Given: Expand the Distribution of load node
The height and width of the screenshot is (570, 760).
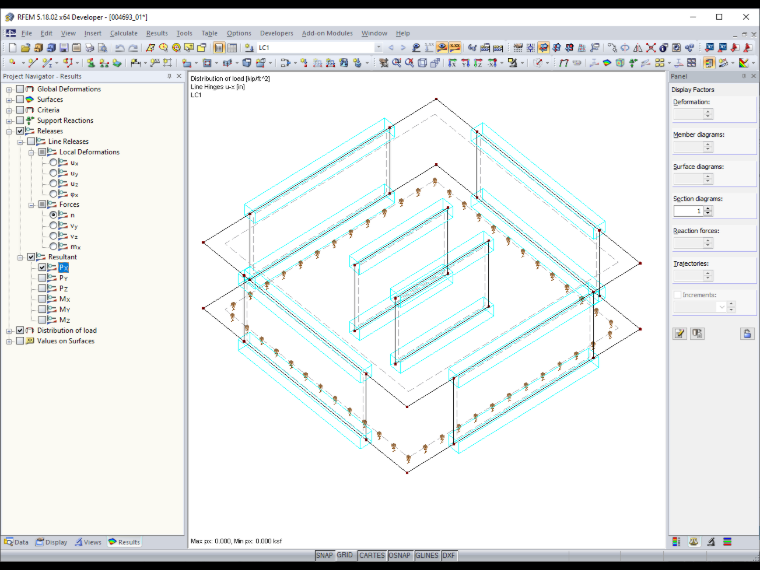Looking at the screenshot, I should 9,331.
